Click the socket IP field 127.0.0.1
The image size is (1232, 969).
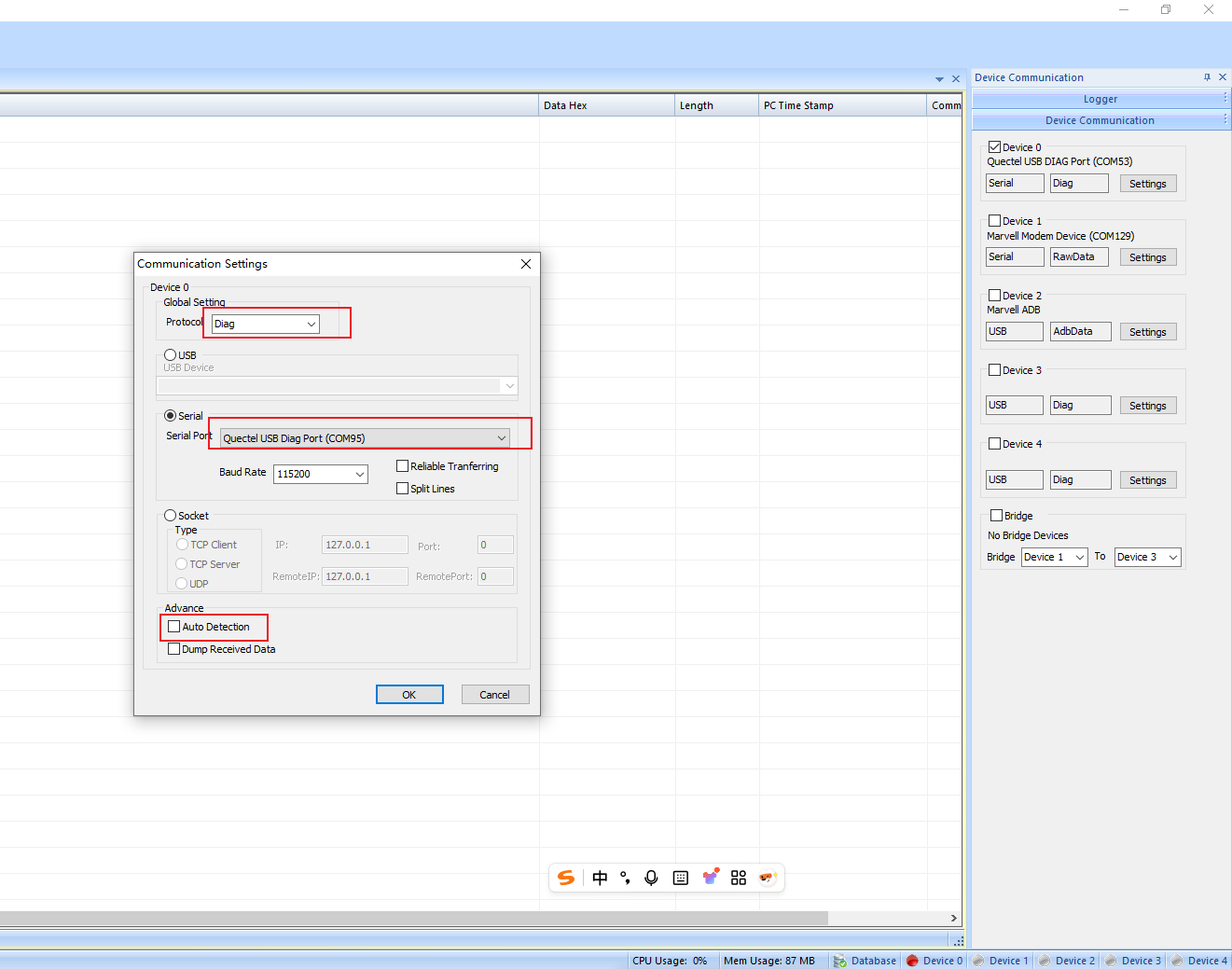pyautogui.click(x=365, y=545)
